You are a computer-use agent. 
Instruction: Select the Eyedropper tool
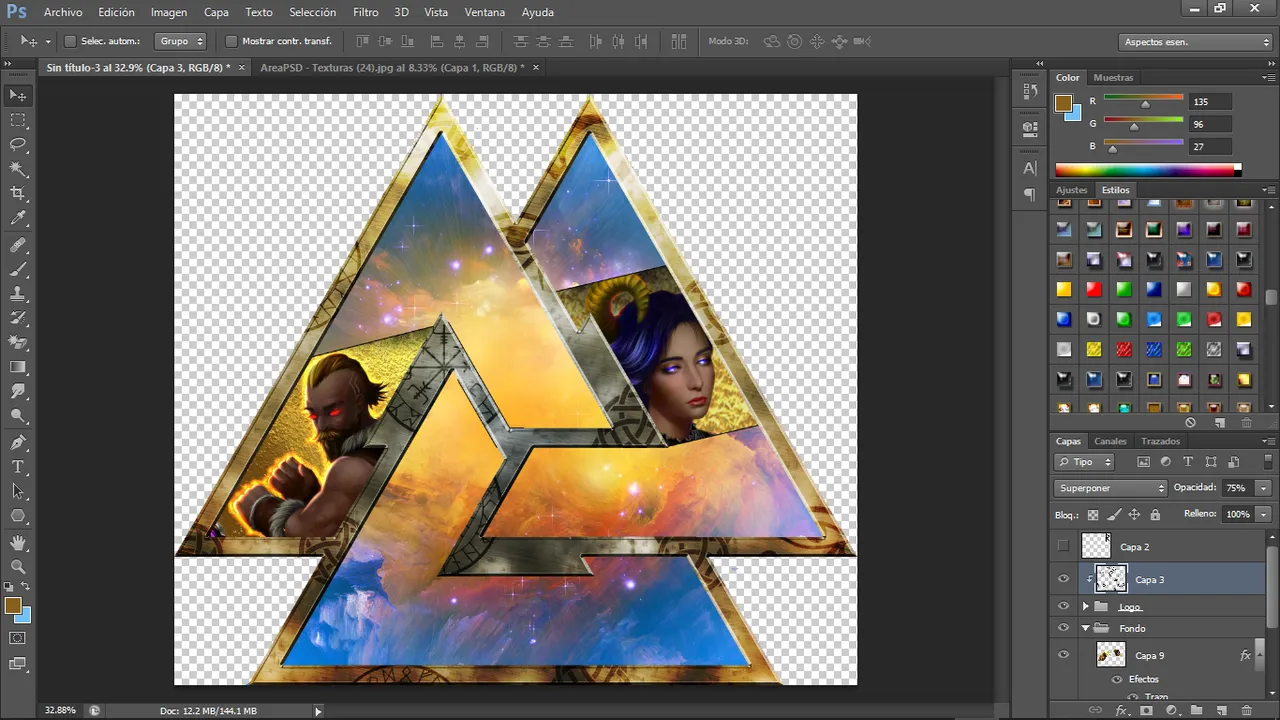point(18,218)
